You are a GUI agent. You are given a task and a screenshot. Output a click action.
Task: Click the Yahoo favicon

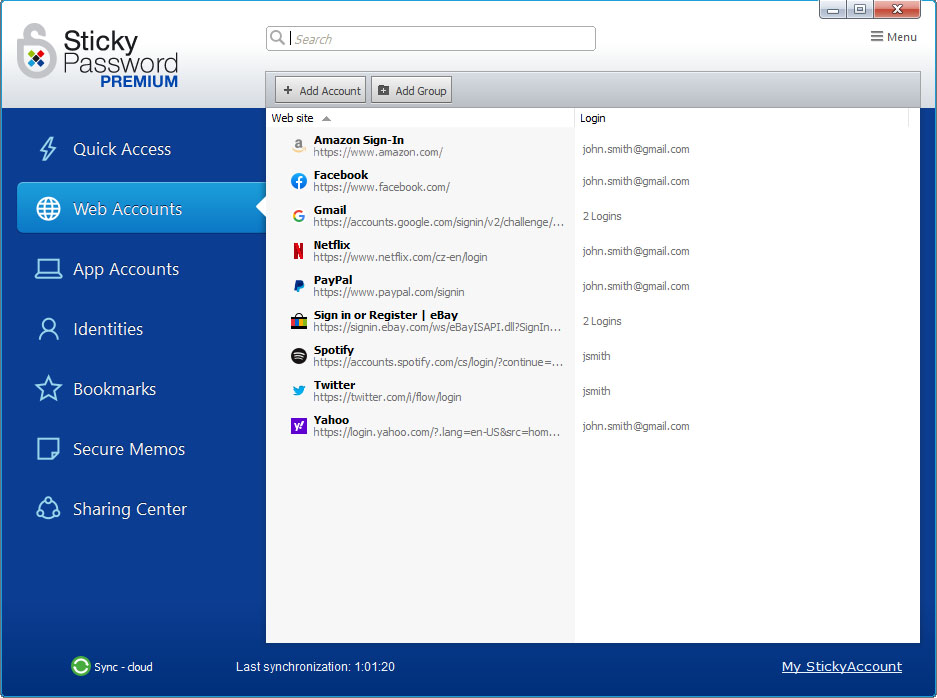(299, 425)
